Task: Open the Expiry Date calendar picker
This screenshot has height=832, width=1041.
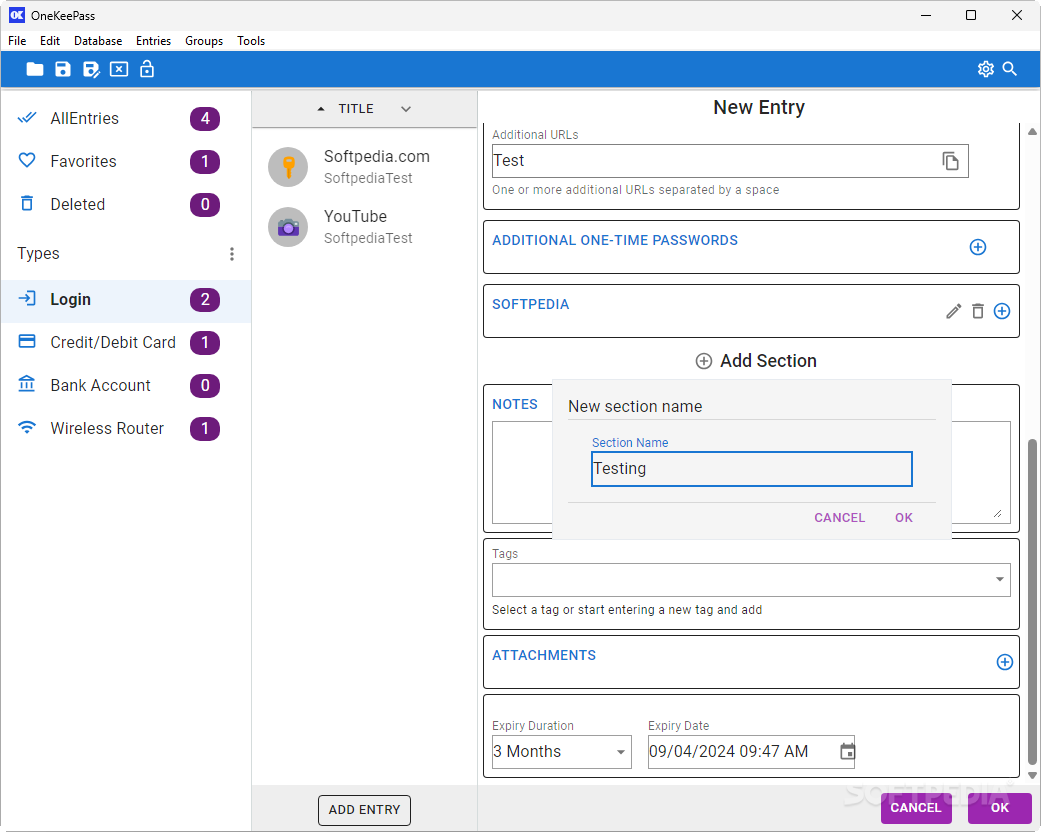Action: [x=847, y=751]
